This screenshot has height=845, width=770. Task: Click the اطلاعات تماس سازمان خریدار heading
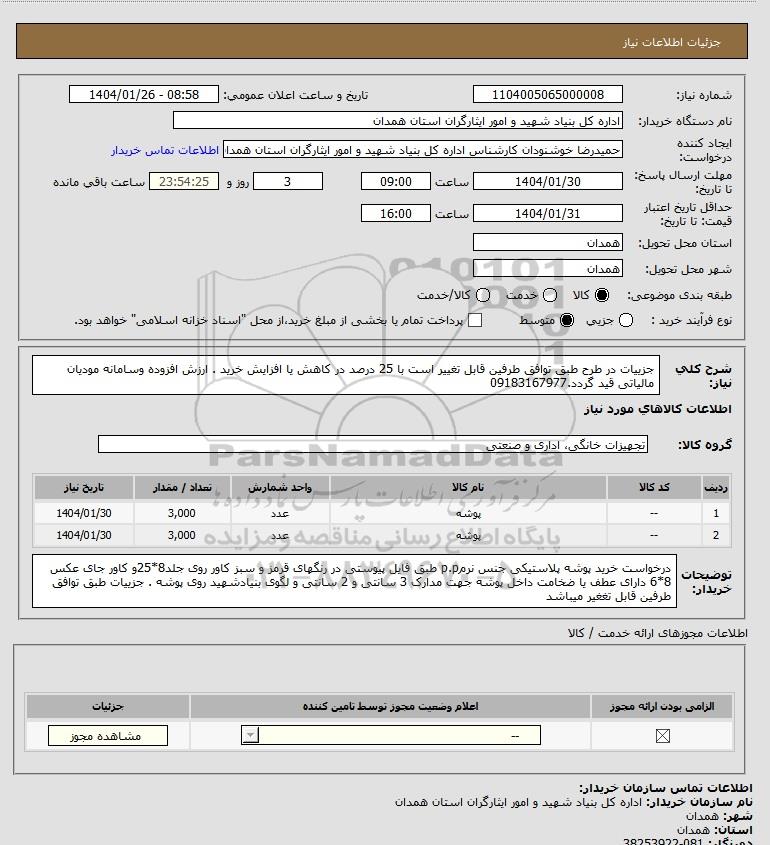click(666, 788)
